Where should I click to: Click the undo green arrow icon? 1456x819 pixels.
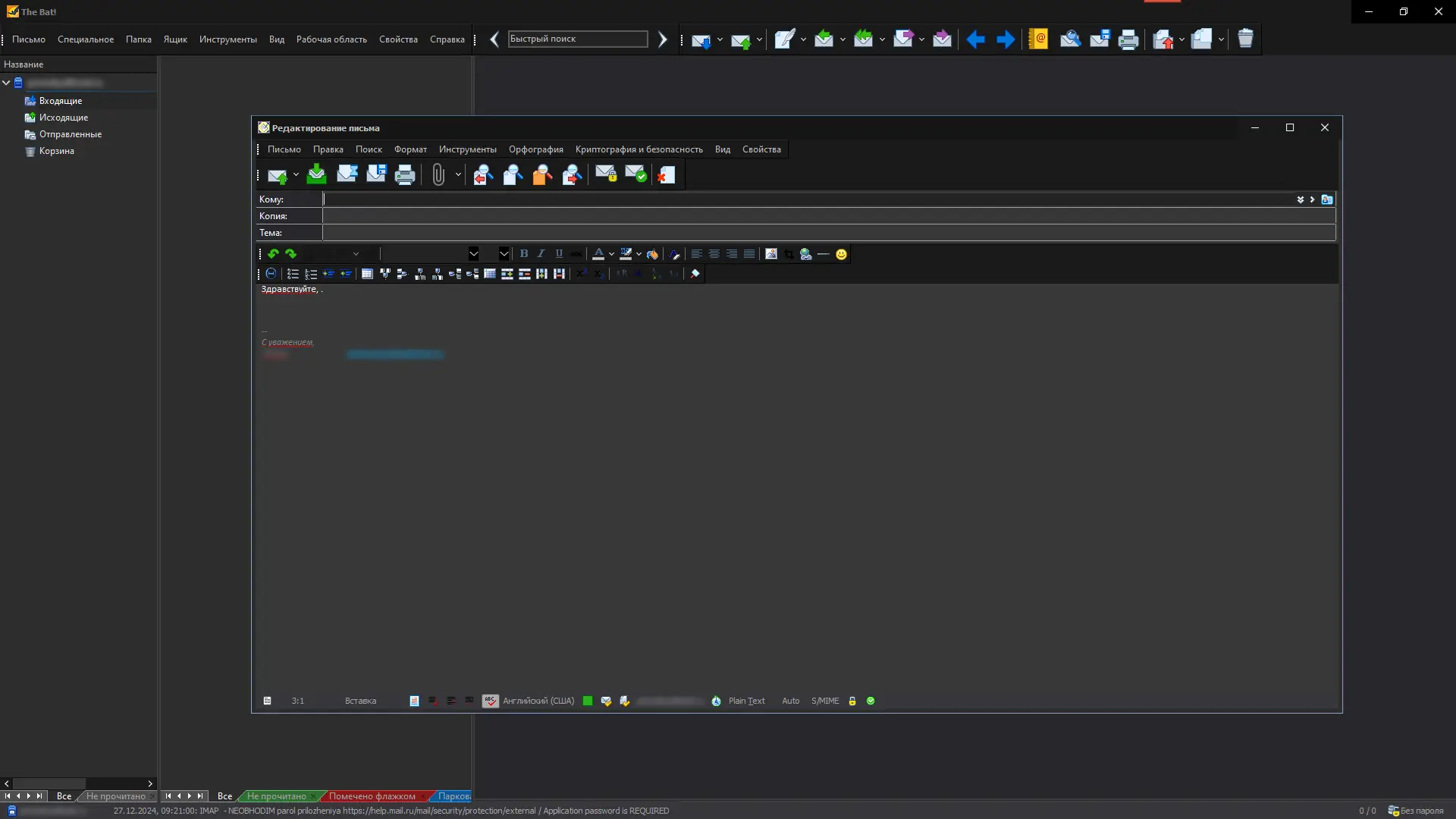pos(273,254)
